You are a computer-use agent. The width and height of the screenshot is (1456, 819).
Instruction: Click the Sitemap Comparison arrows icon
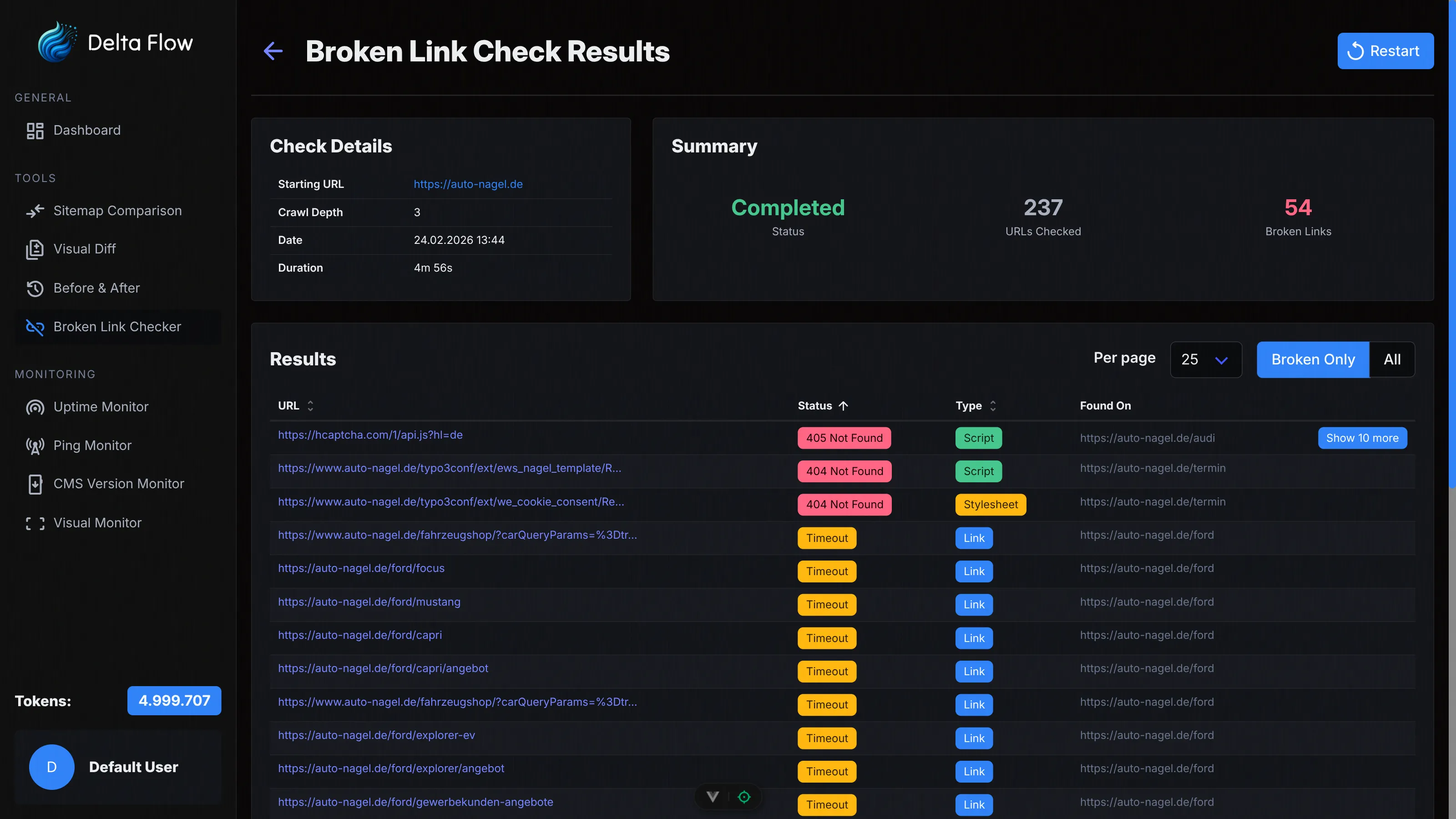pos(35,211)
